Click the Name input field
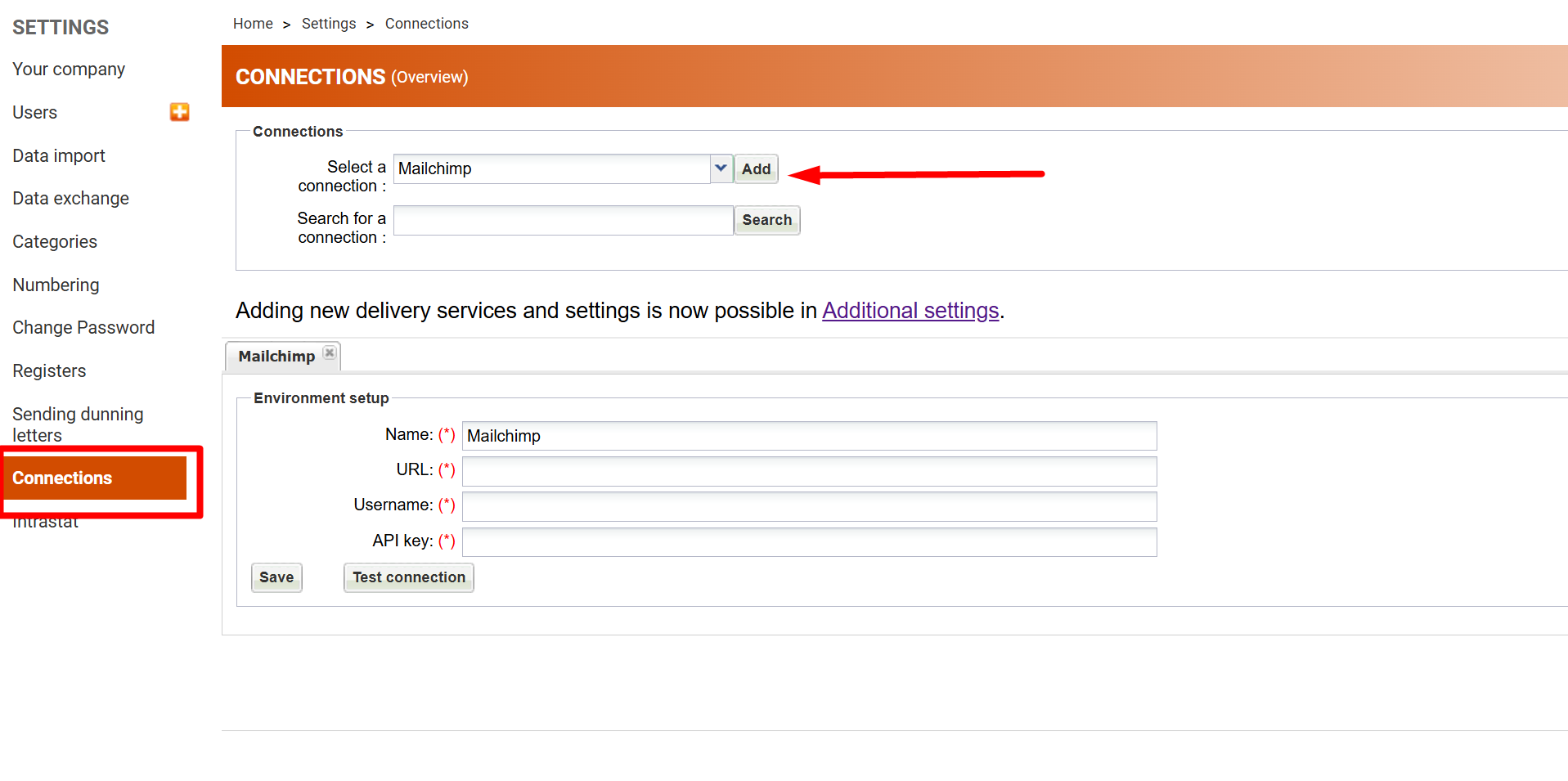1568x781 pixels. point(809,436)
